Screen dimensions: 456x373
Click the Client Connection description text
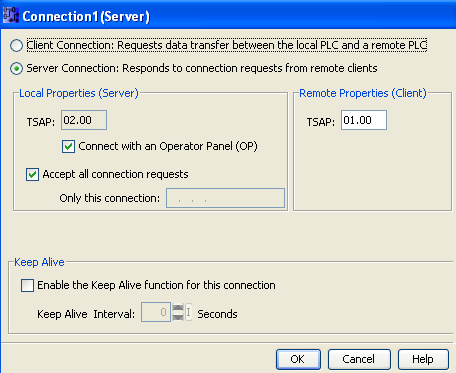click(x=227, y=45)
